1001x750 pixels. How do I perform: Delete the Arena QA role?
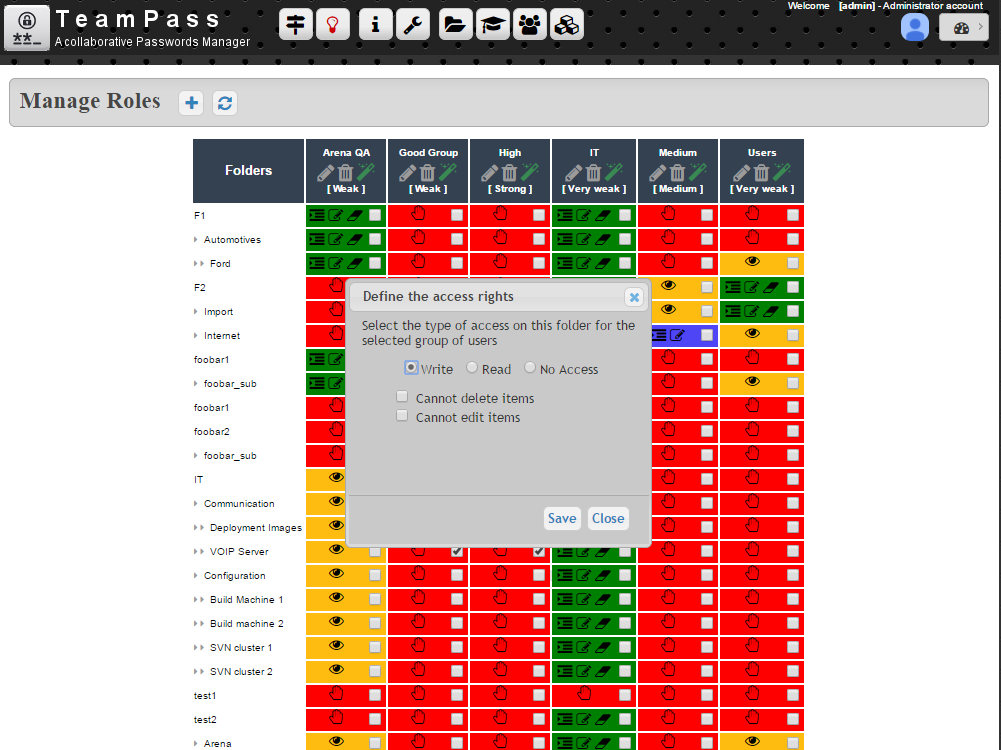pyautogui.click(x=345, y=172)
